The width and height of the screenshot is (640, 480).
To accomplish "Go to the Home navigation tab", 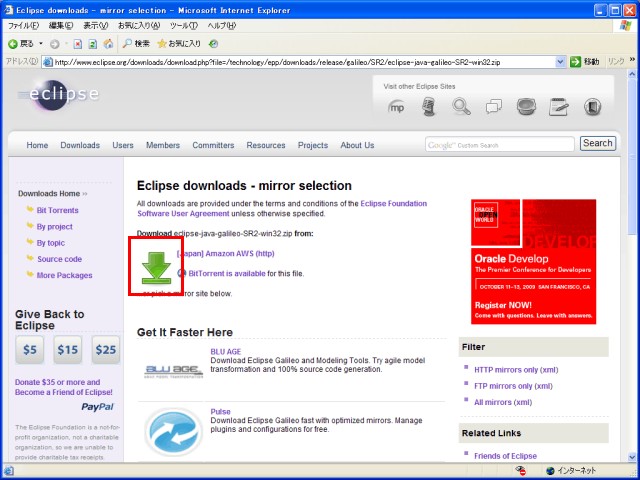I will coord(37,145).
